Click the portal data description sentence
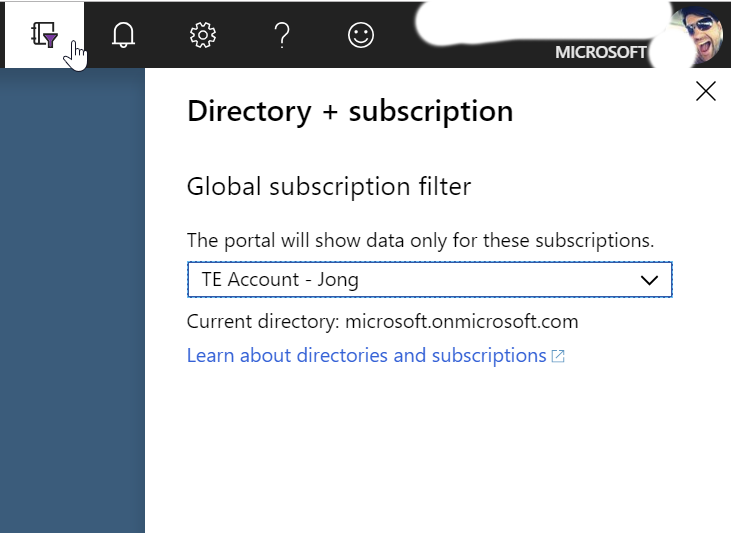This screenshot has width=731, height=533. [420, 241]
